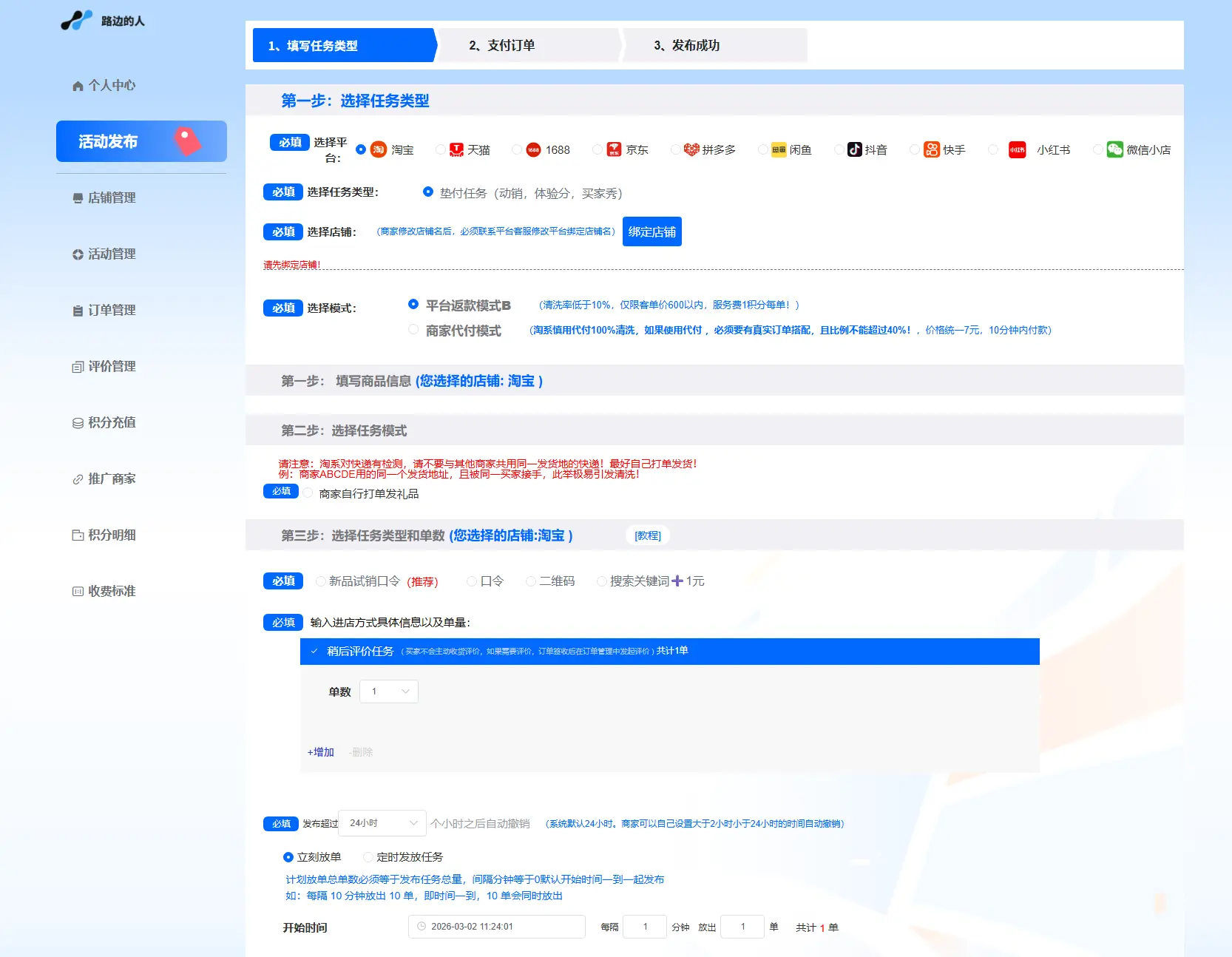
Task: Check 商家自行打单发礼品 option
Action: 308,493
